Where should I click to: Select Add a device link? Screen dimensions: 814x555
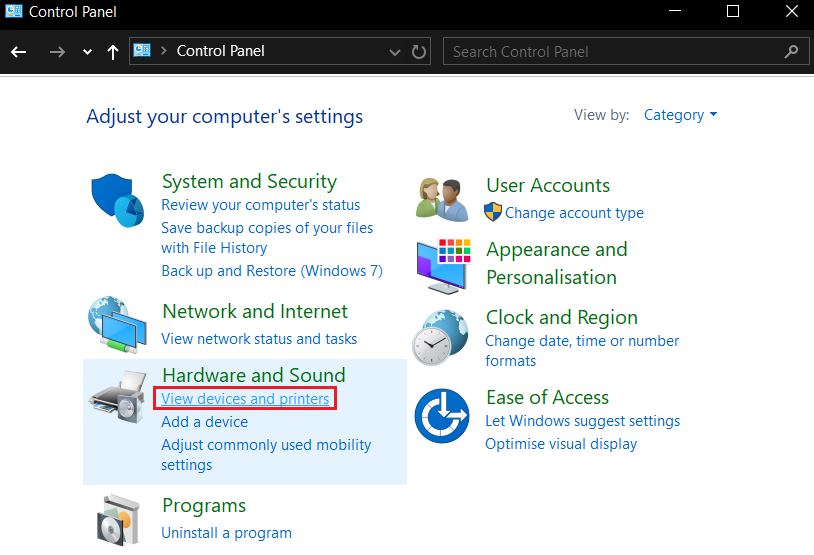coord(205,422)
